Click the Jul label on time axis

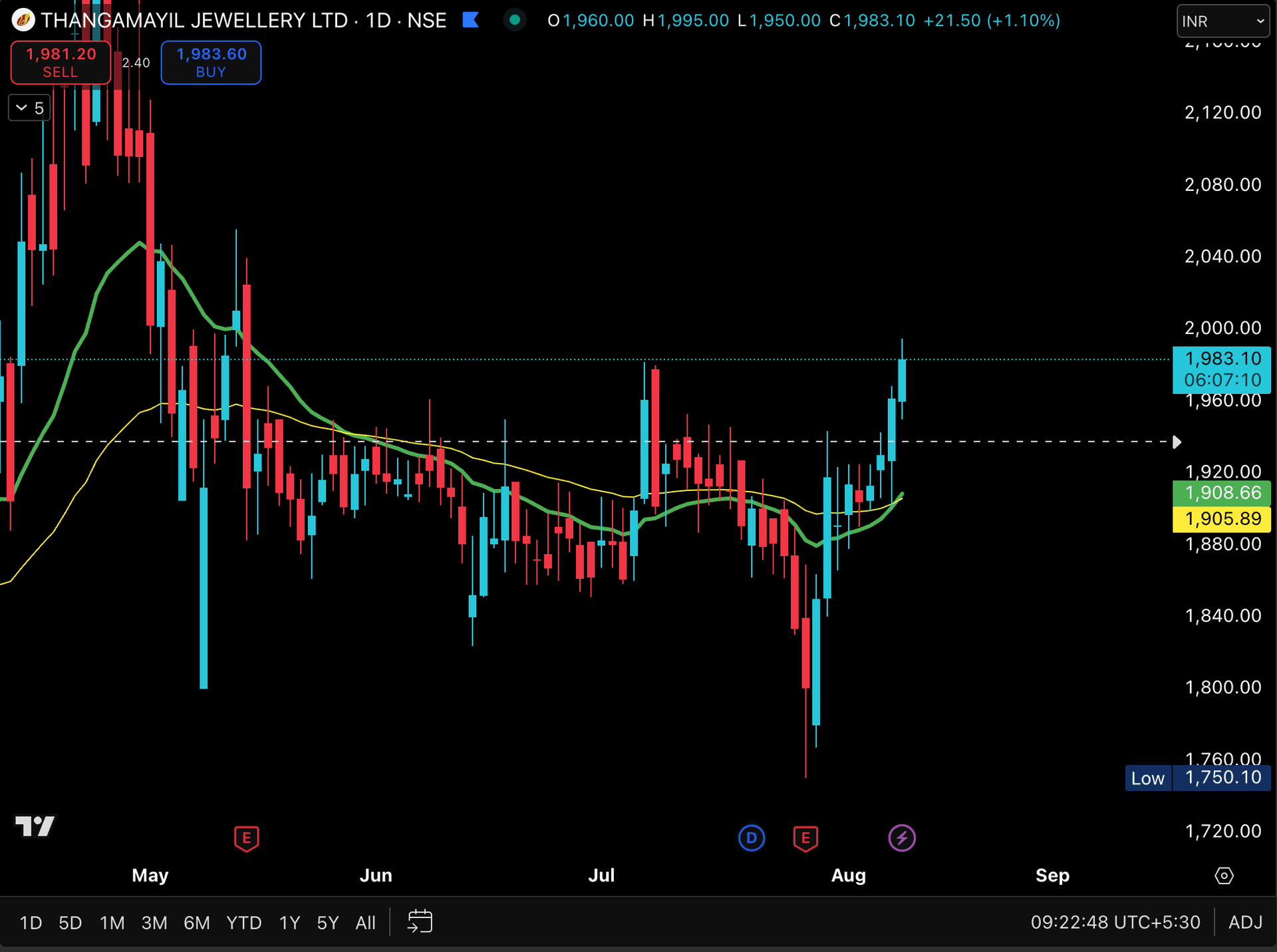coord(601,875)
